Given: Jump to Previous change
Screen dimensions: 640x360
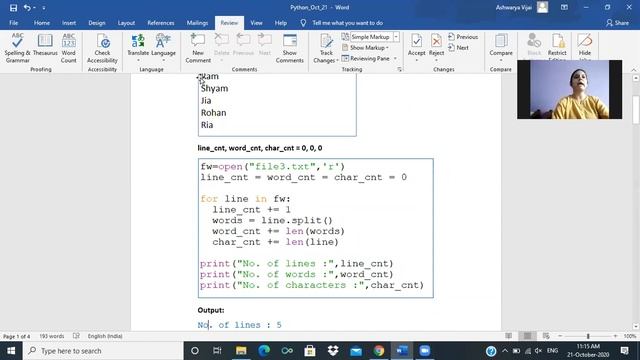Looking at the screenshot, I should (x=463, y=37).
